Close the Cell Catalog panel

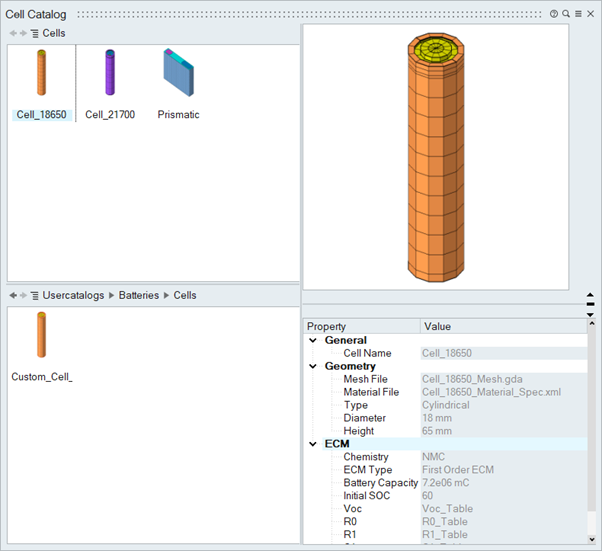(x=591, y=14)
